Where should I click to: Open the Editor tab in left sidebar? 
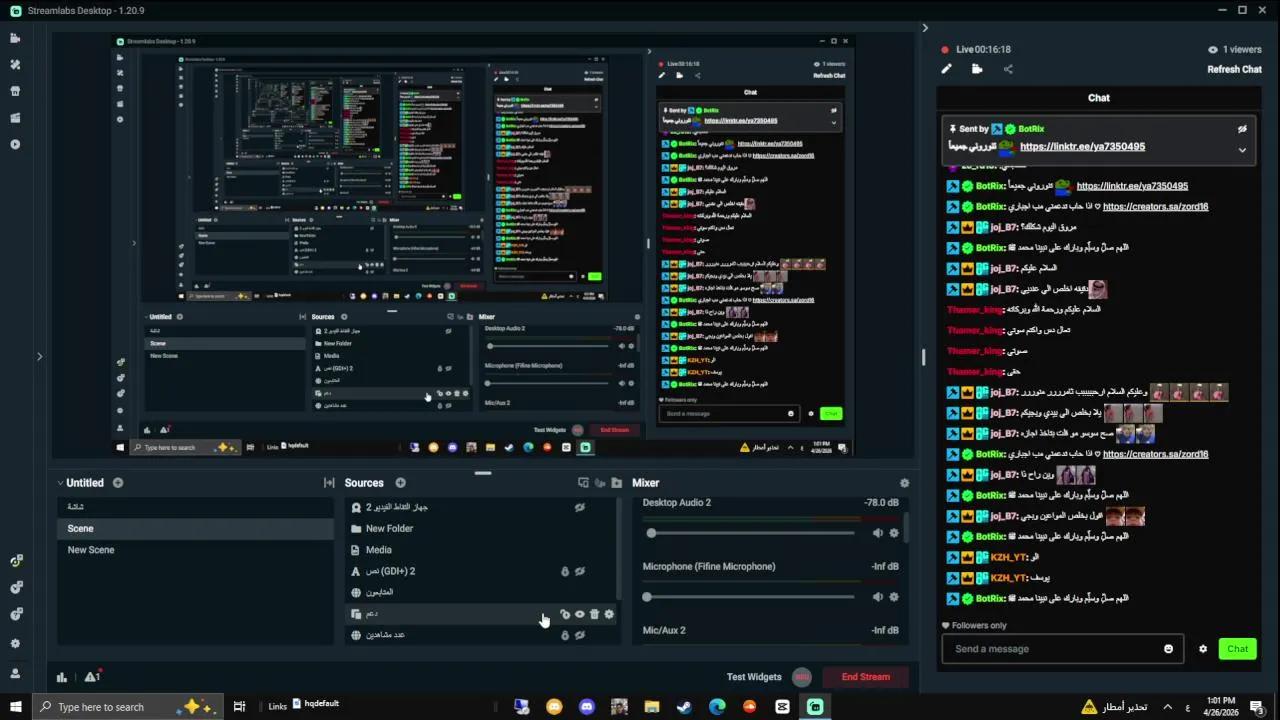(15, 38)
